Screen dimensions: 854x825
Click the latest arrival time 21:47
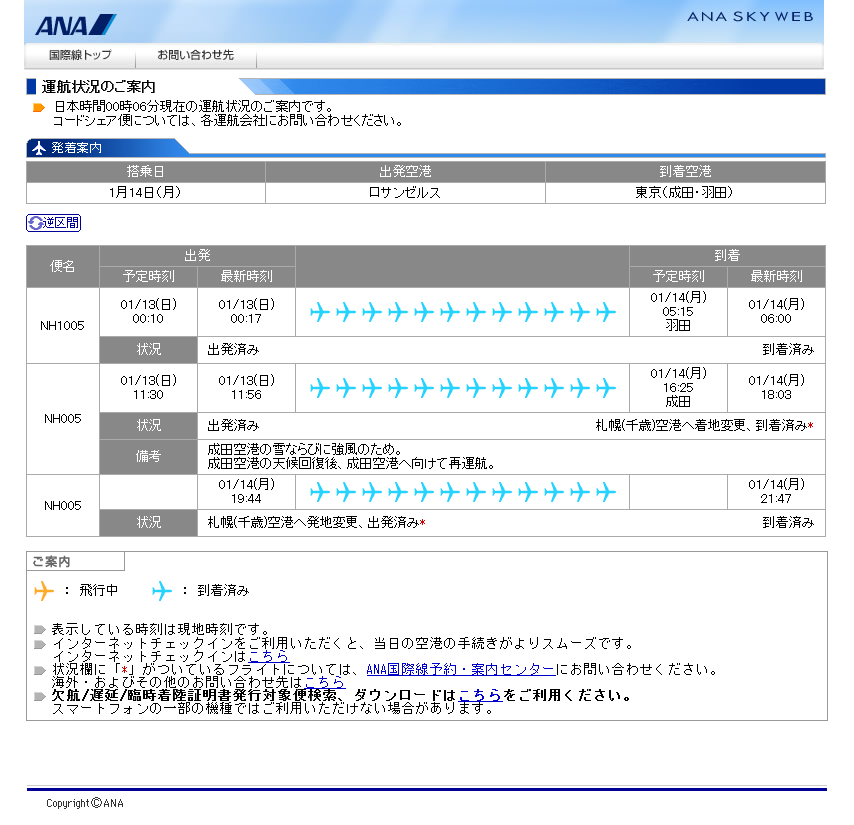coord(776,492)
